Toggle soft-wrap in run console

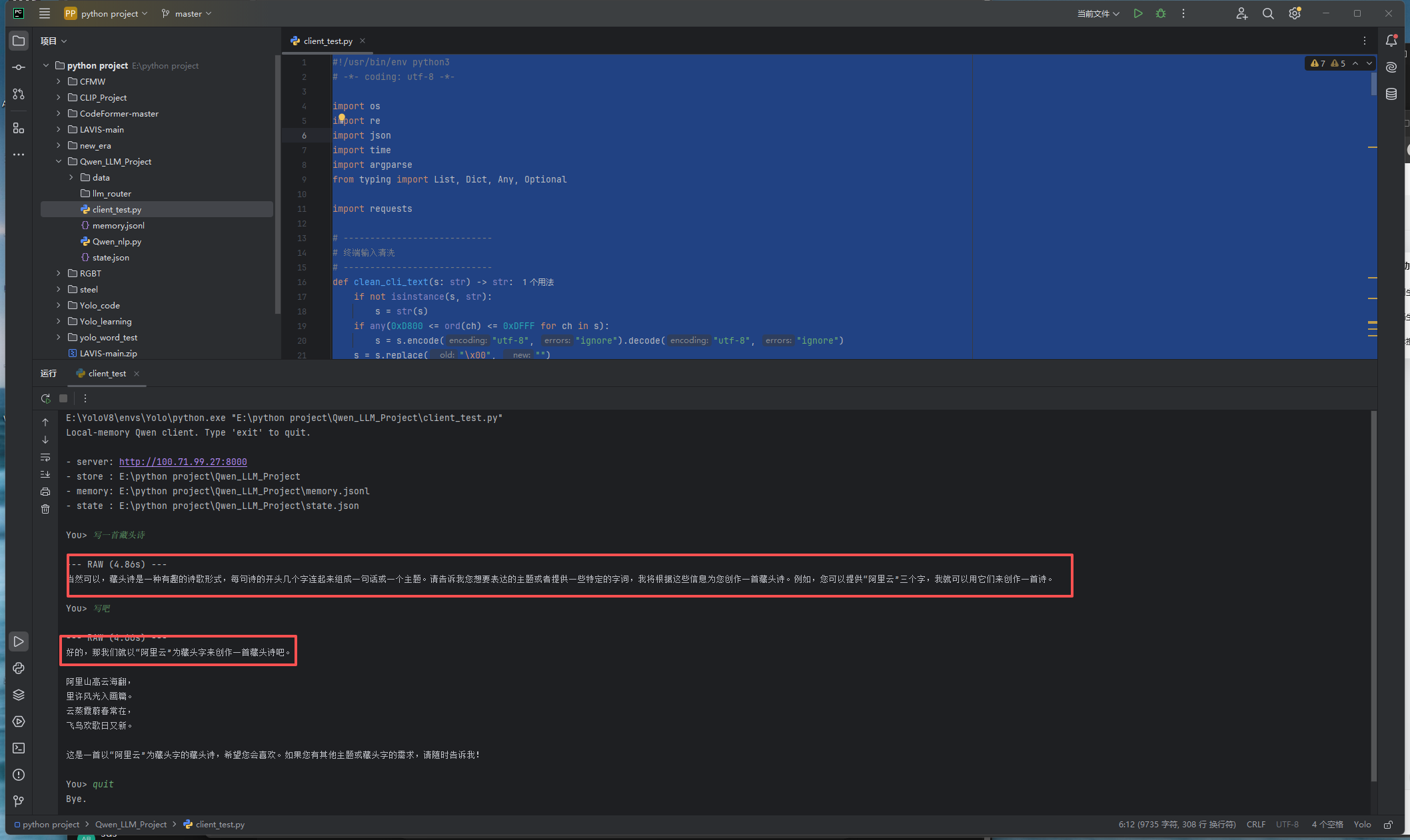pos(45,457)
